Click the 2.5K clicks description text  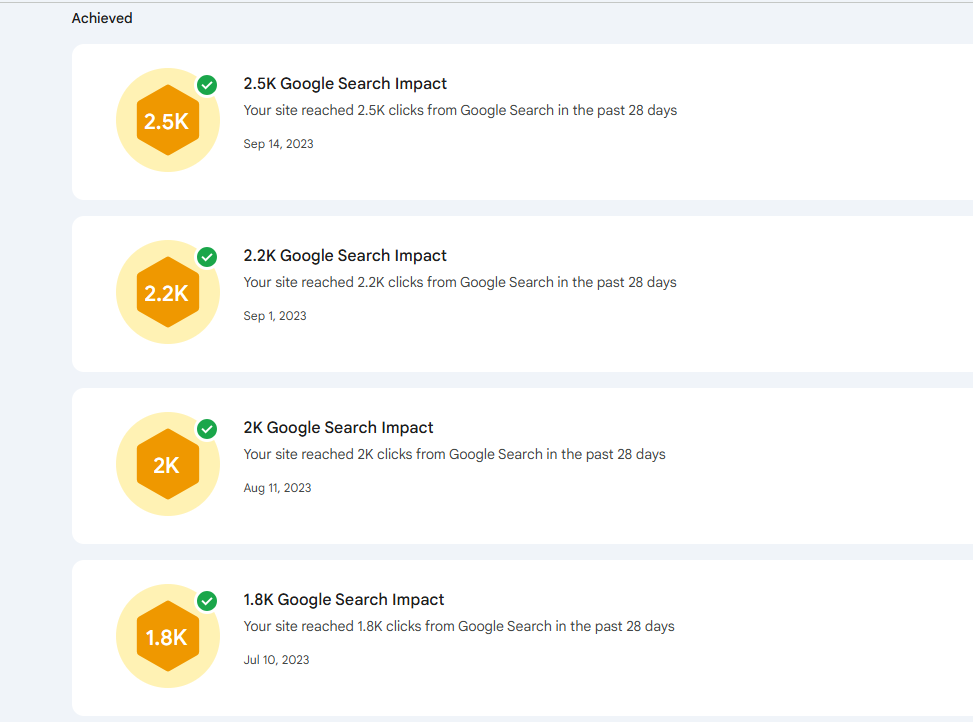point(460,110)
